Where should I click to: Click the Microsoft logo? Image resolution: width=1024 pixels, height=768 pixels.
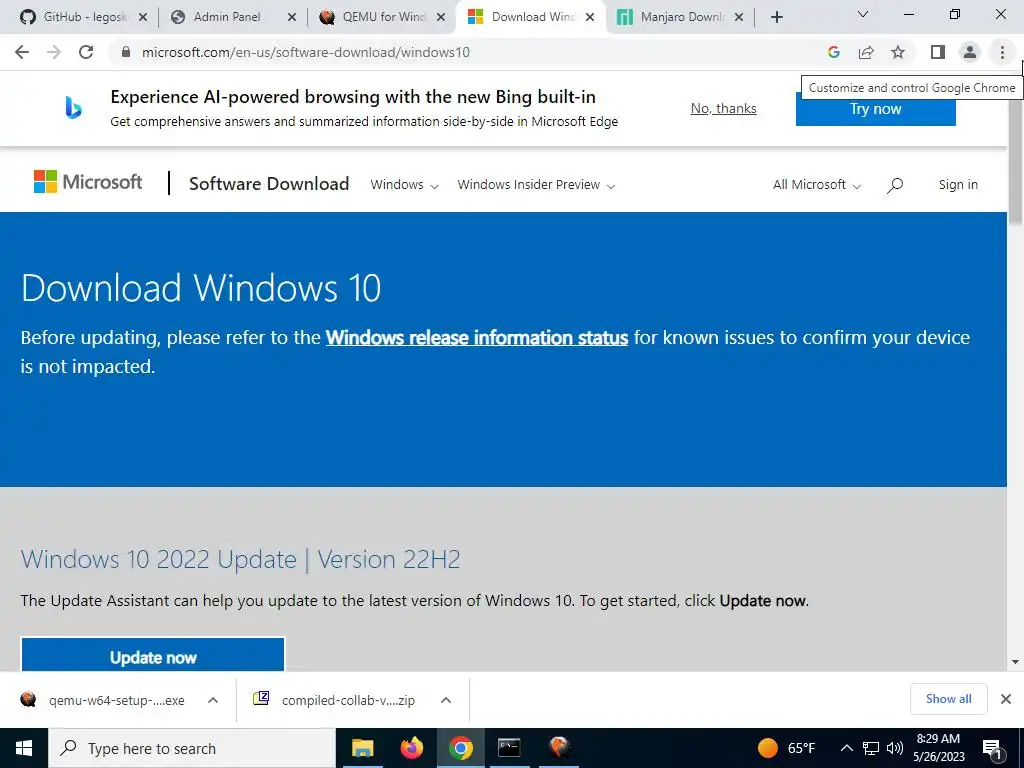tap(88, 182)
